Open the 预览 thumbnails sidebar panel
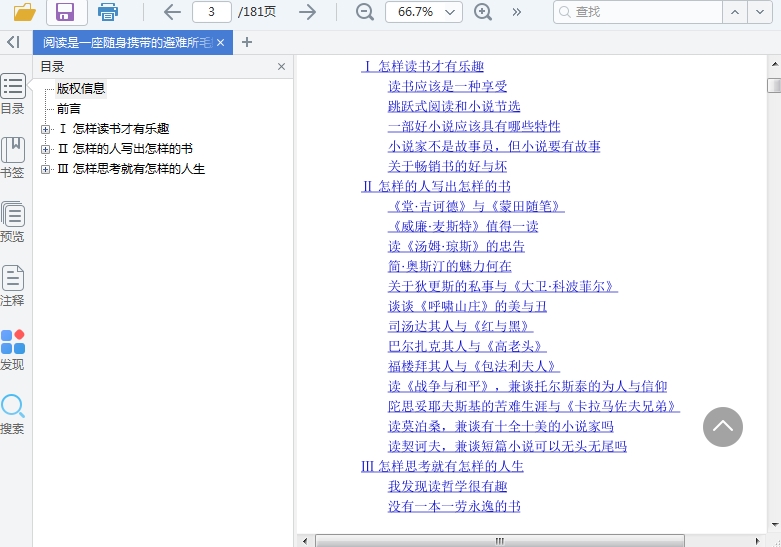Screen dimensions: 781x547 click(x=12, y=222)
